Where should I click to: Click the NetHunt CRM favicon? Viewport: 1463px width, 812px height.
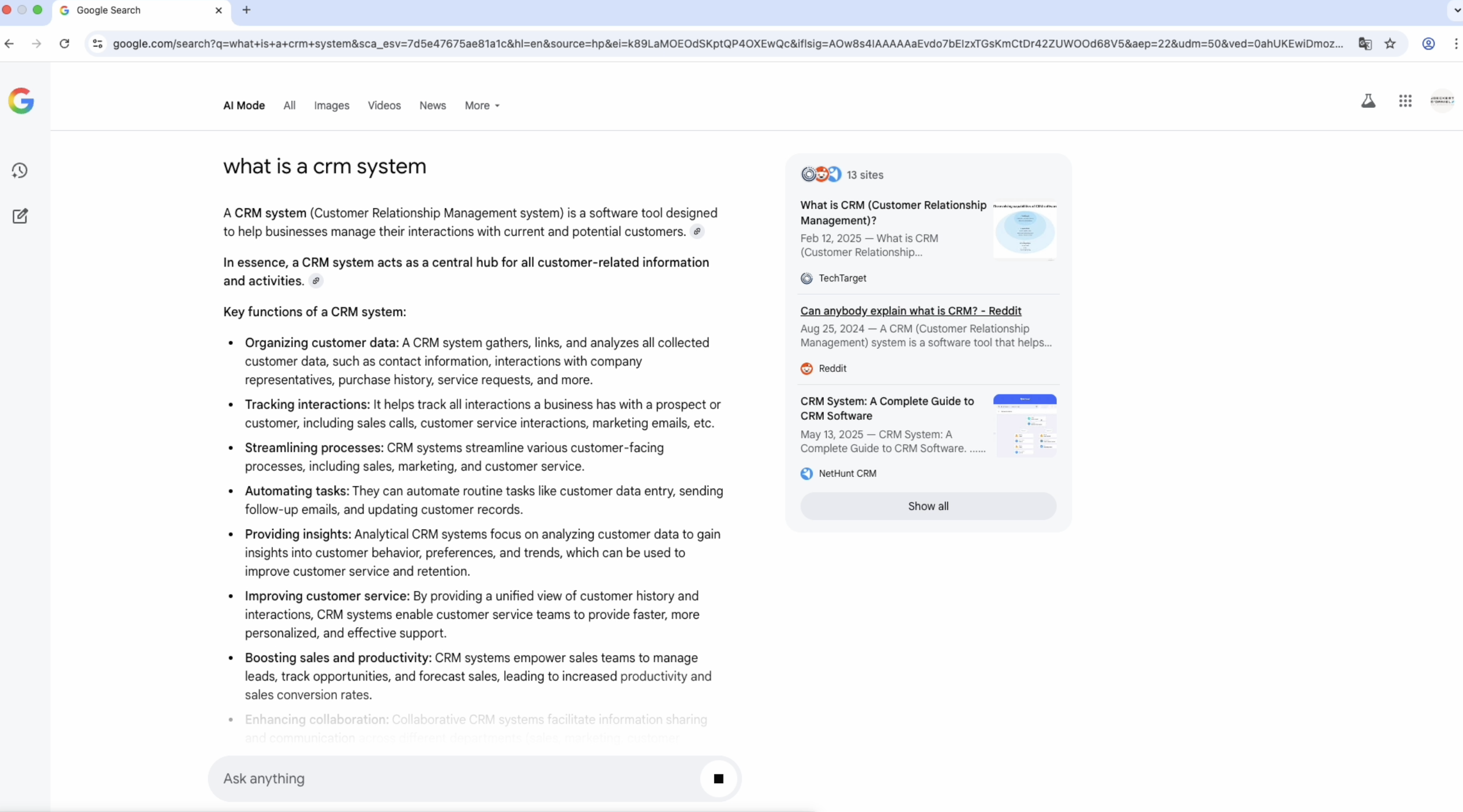click(x=806, y=473)
